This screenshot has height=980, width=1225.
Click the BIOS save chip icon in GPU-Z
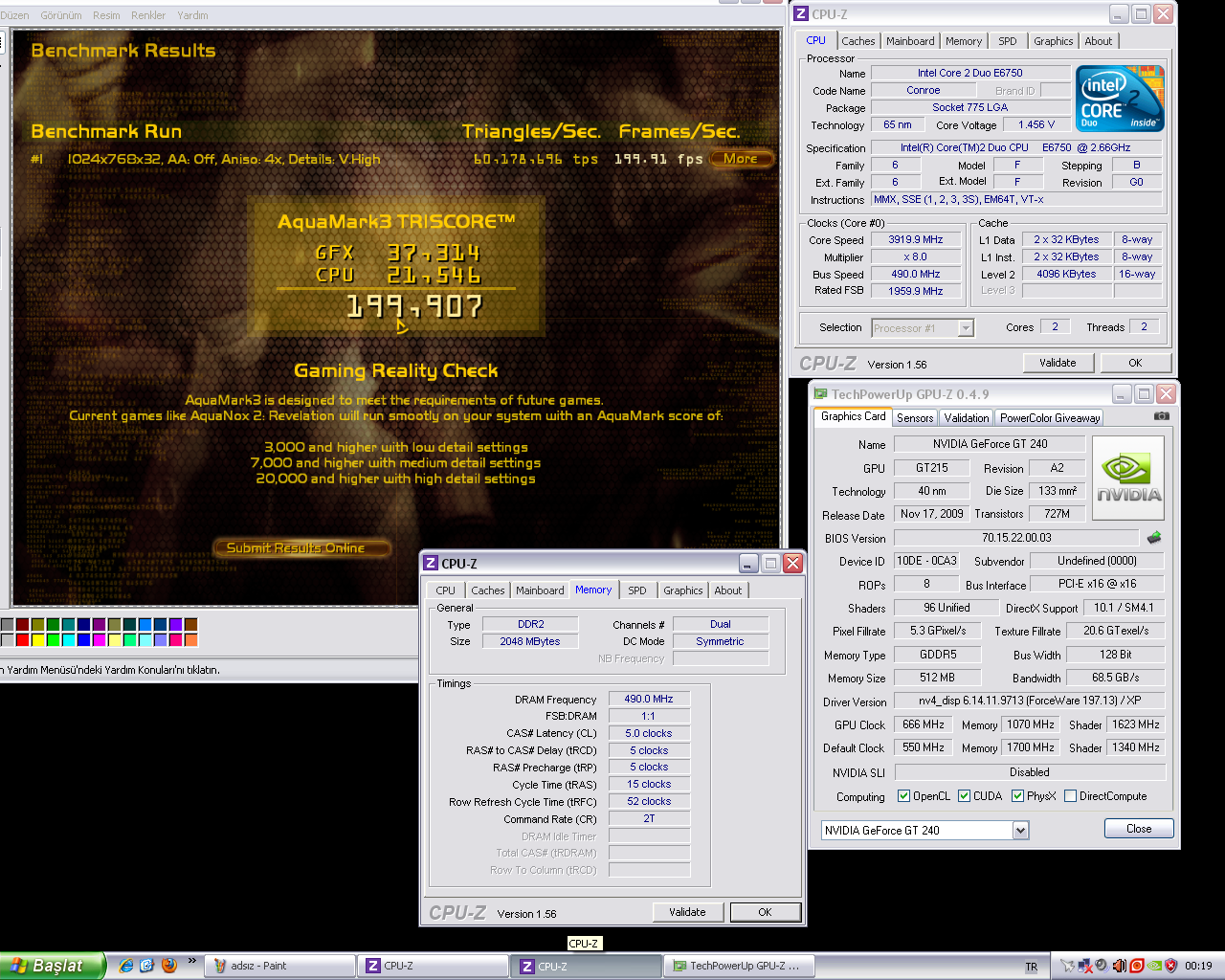pyautogui.click(x=1154, y=538)
